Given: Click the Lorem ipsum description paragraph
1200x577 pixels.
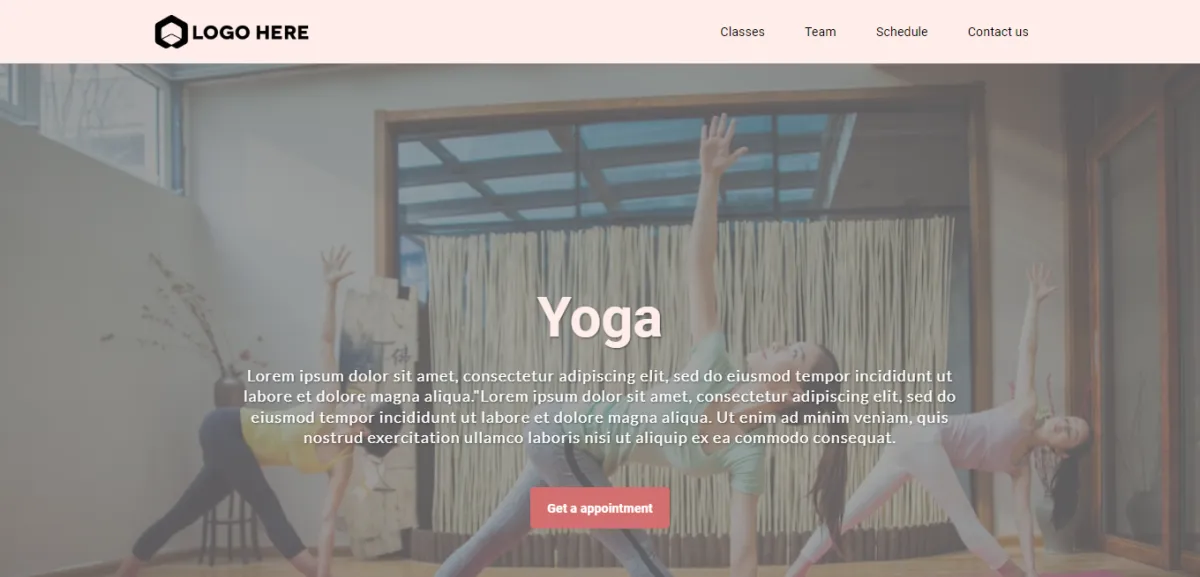Looking at the screenshot, I should click(600, 407).
